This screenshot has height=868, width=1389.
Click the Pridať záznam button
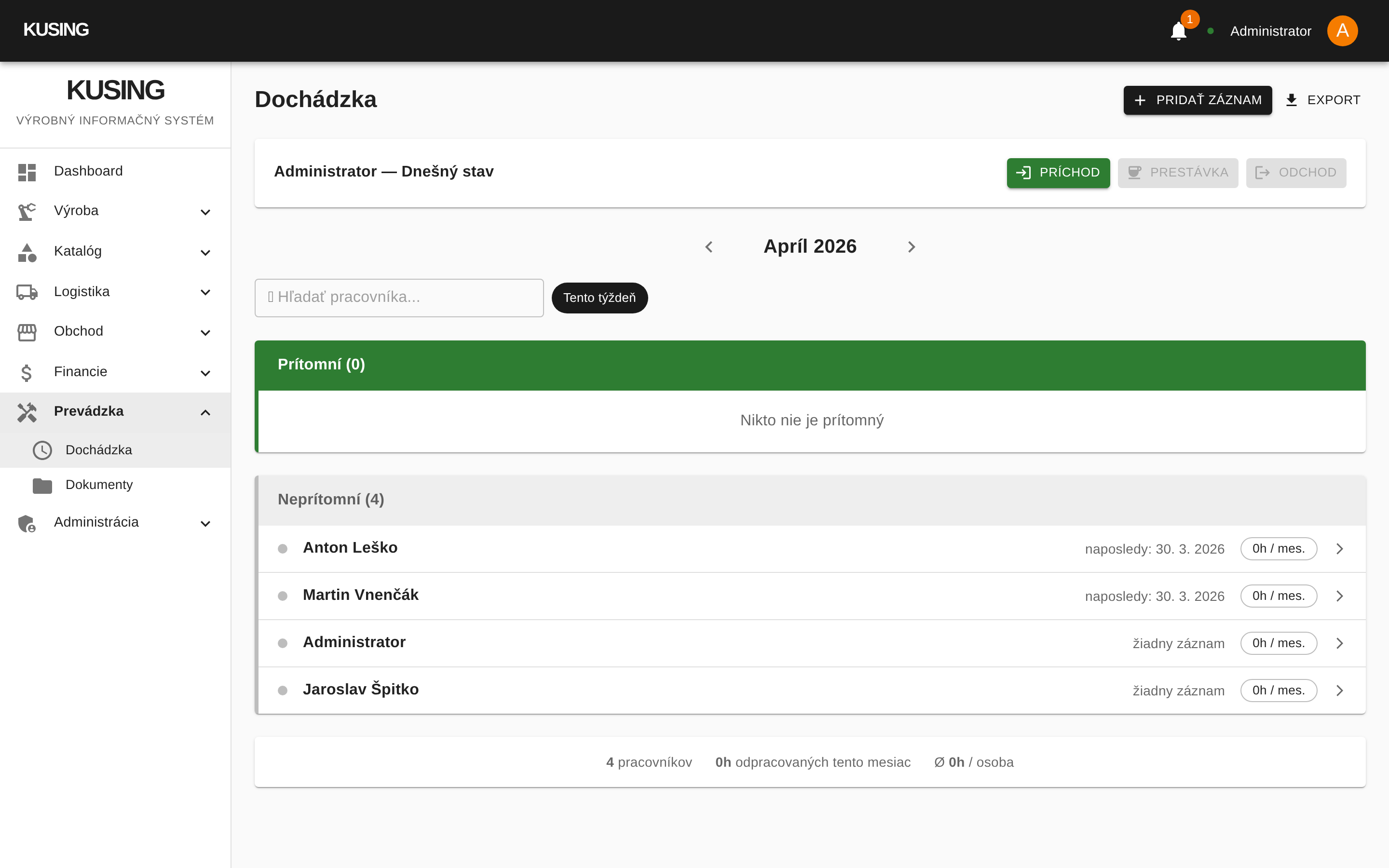tap(1198, 100)
